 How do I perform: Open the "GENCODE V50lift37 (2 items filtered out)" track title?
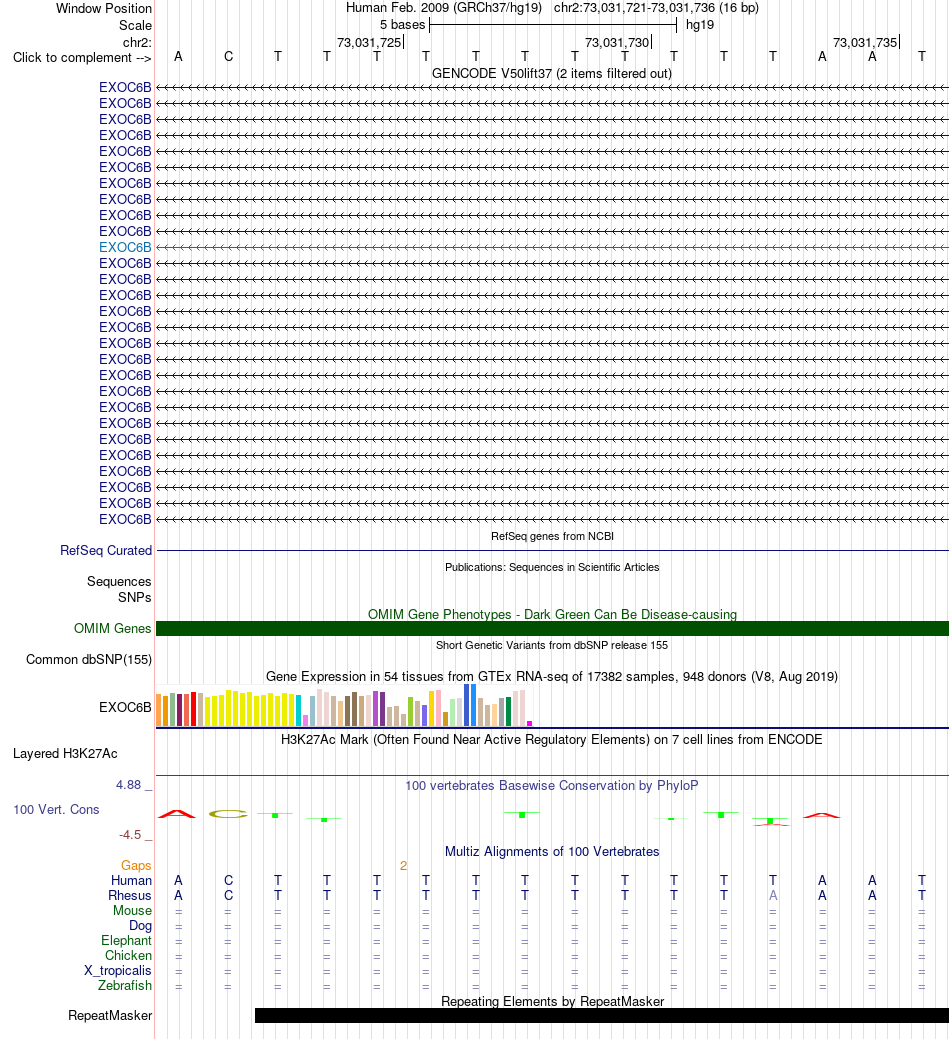tap(552, 74)
